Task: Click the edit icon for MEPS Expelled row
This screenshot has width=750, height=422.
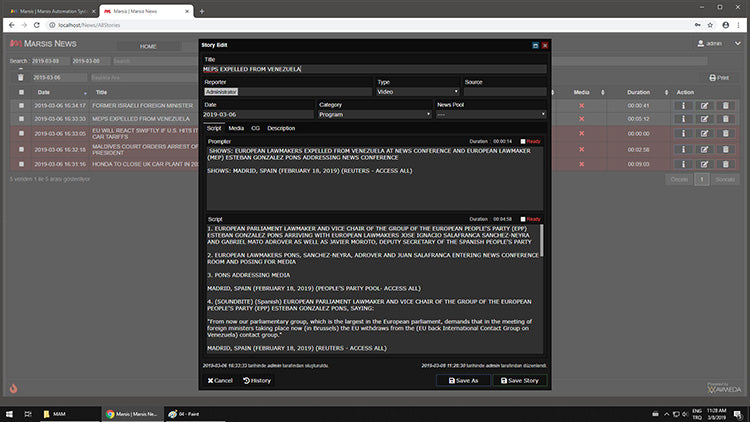Action: point(705,118)
